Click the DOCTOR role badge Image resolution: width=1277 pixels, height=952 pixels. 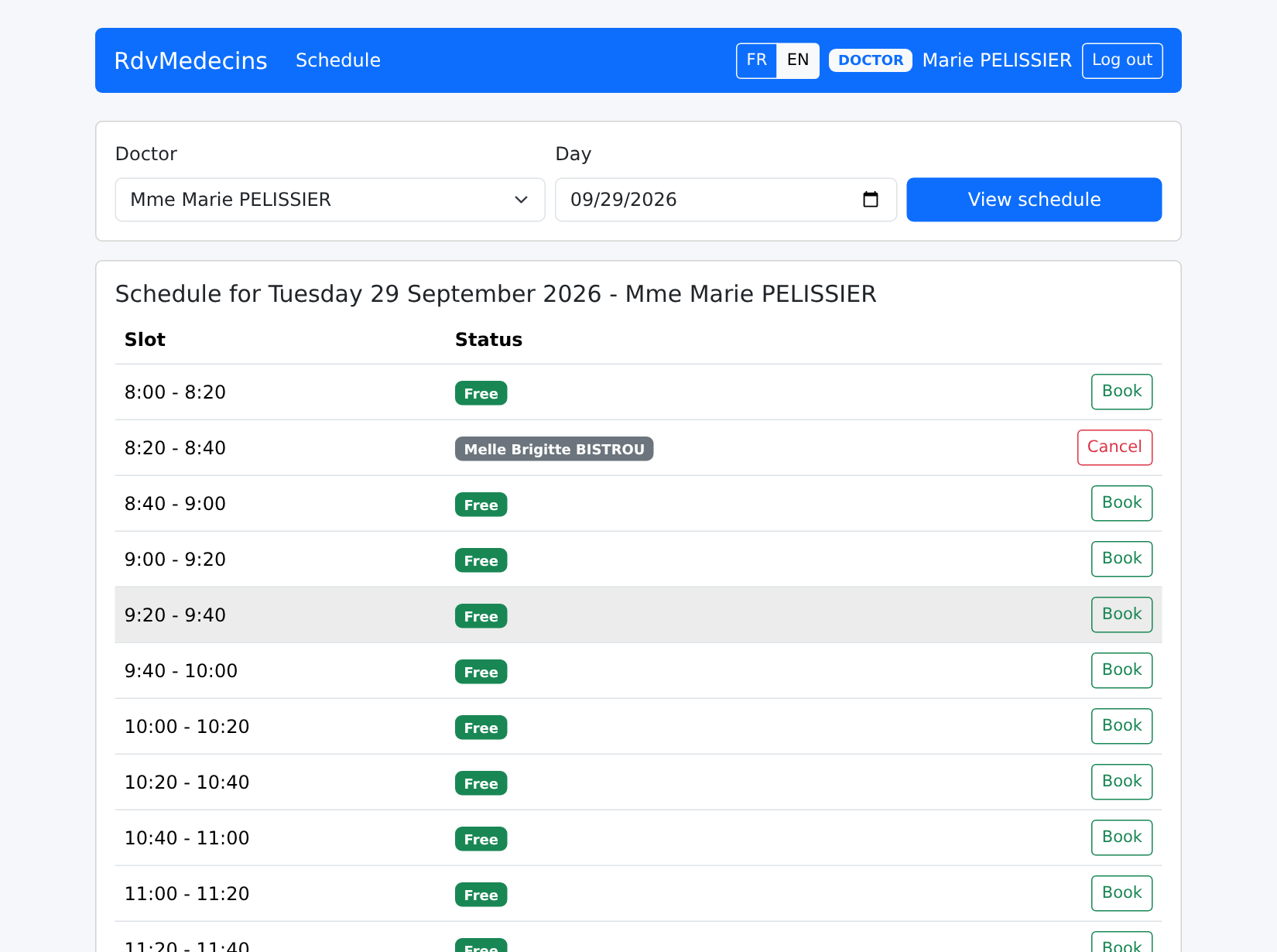pyautogui.click(x=871, y=60)
